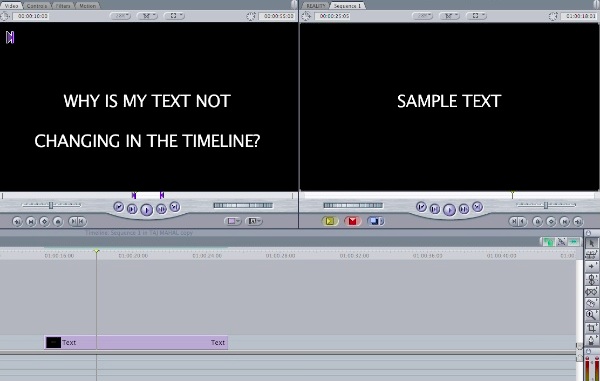Switch to the REALITY tab in Canvas
Screen dimensions: 600x381
316,6
